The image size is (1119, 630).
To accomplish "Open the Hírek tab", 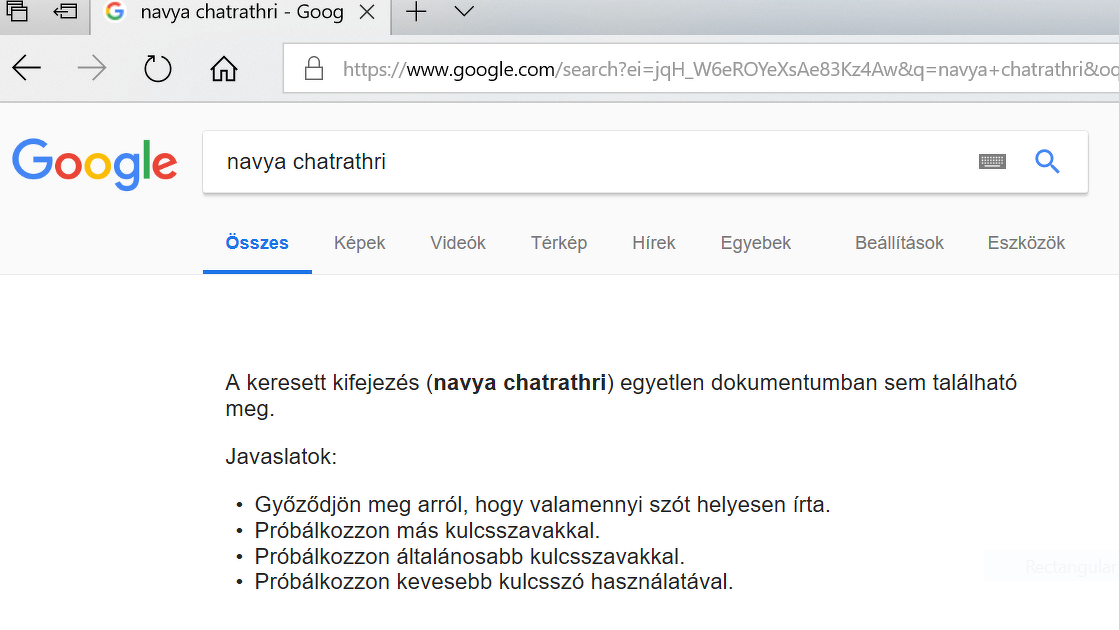I will [x=653, y=243].
